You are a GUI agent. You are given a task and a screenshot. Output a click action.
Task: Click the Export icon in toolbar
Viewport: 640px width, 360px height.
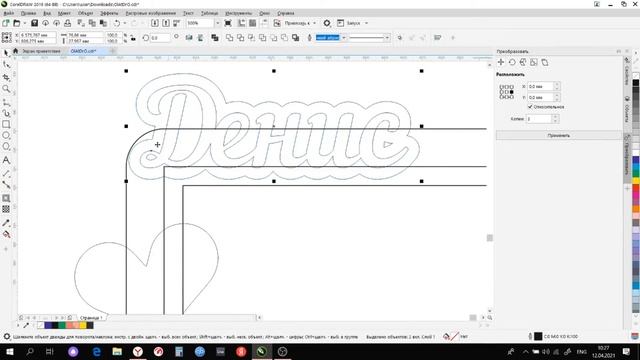pos(166,23)
